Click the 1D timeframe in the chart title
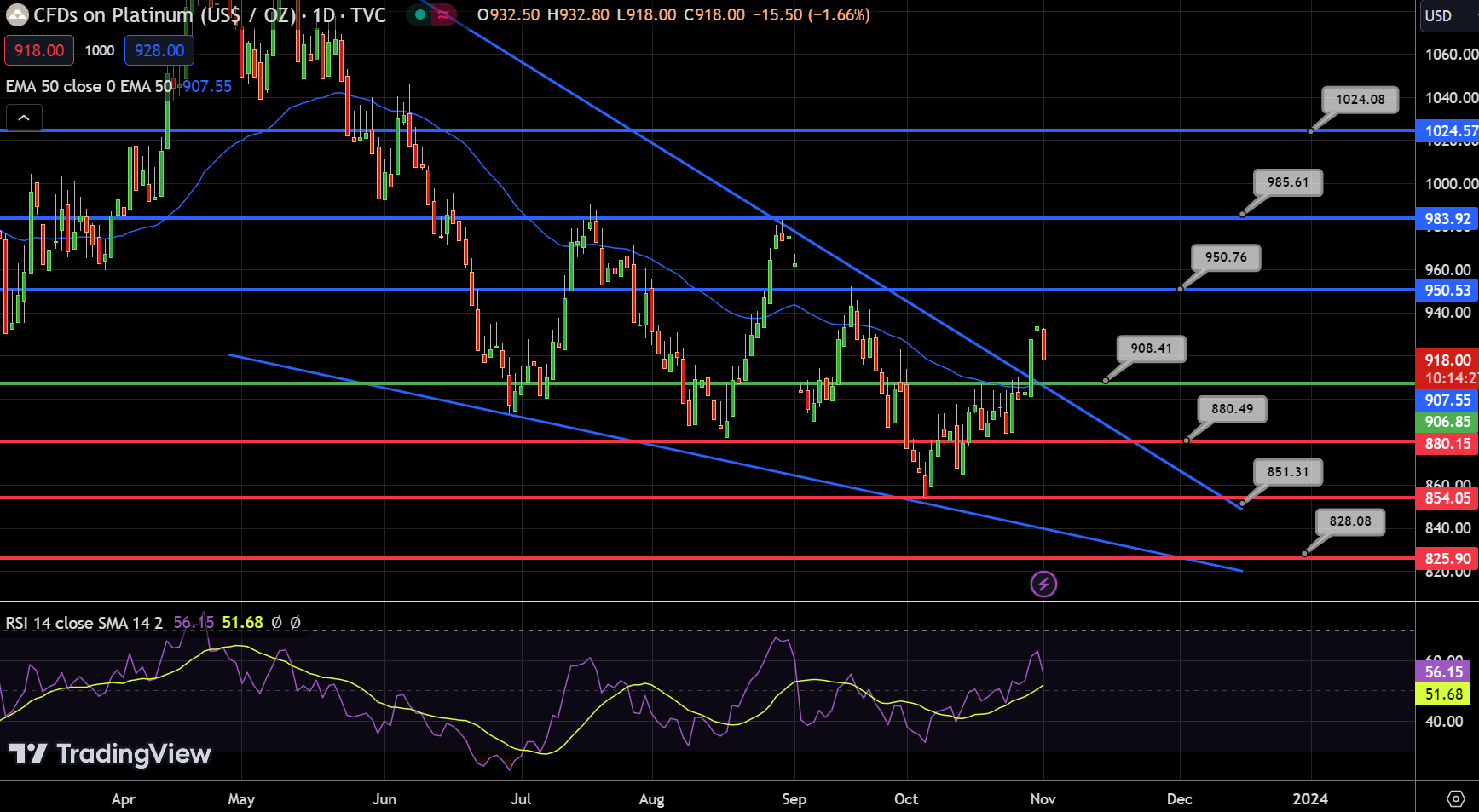This screenshot has width=1479, height=812. (x=323, y=14)
